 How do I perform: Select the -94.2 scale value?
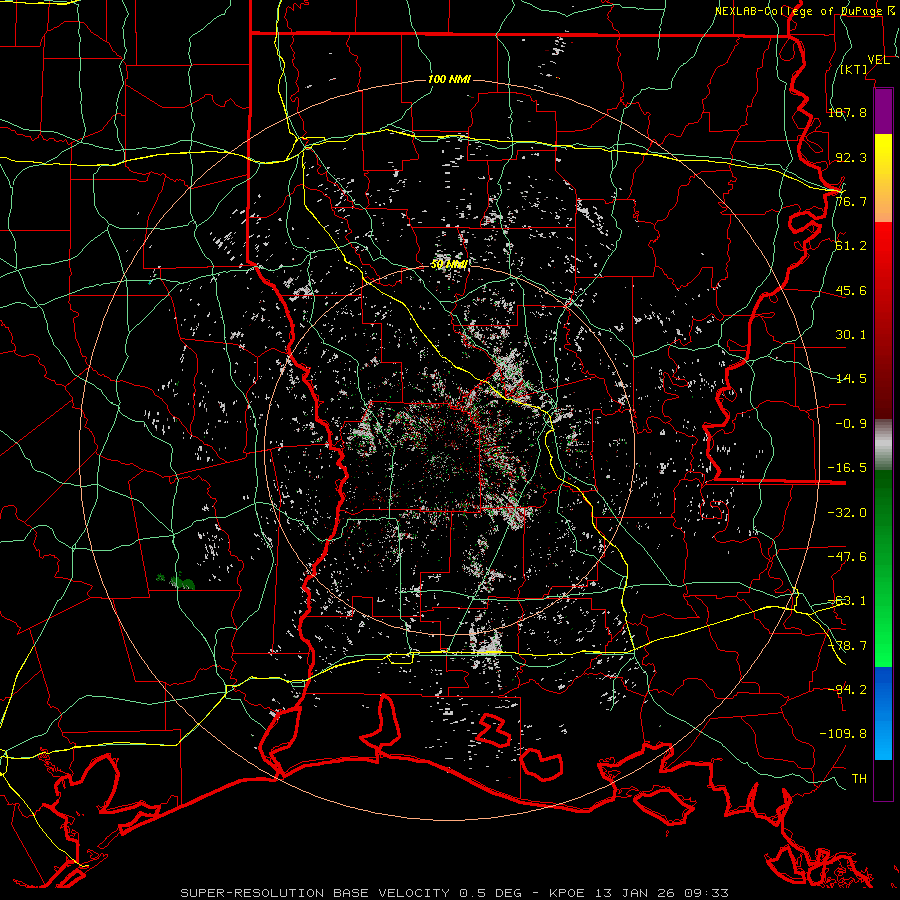coord(847,689)
